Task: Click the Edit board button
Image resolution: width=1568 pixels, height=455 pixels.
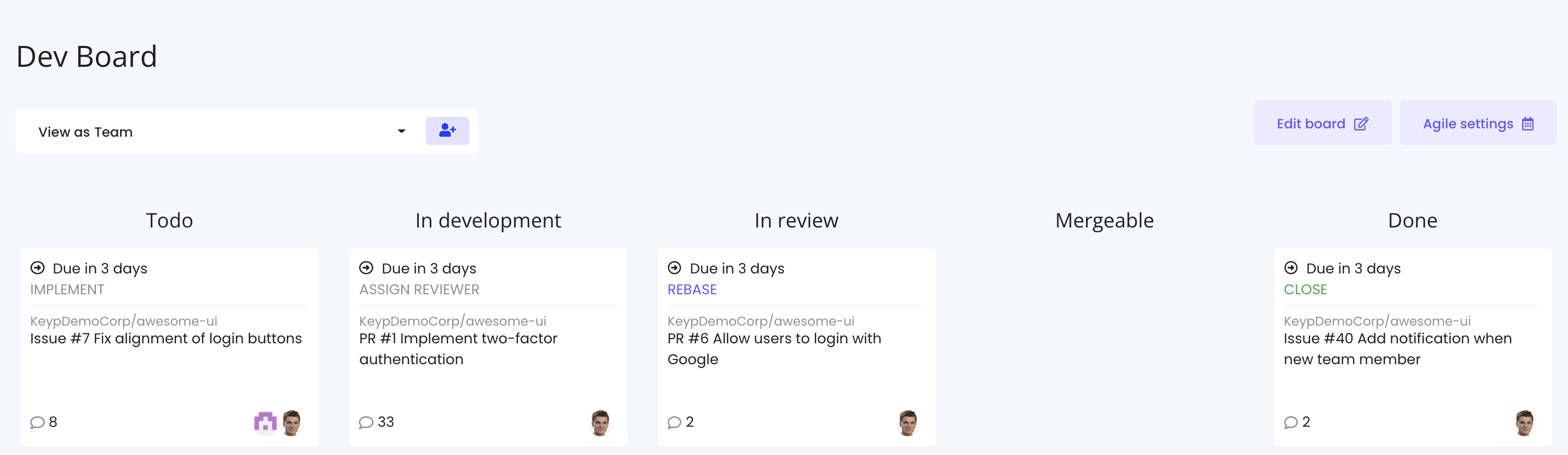Action: pyautogui.click(x=1322, y=124)
